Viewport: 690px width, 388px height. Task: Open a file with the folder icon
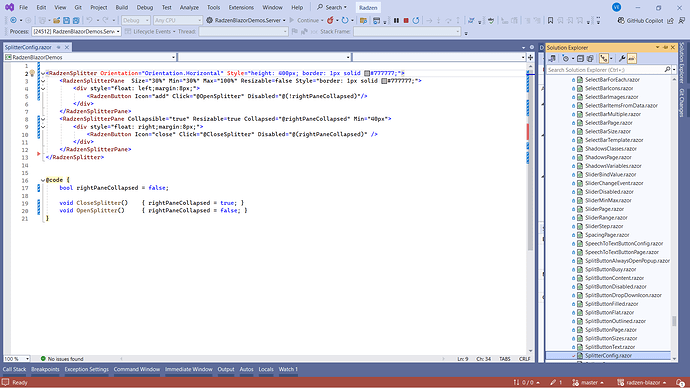point(56,20)
